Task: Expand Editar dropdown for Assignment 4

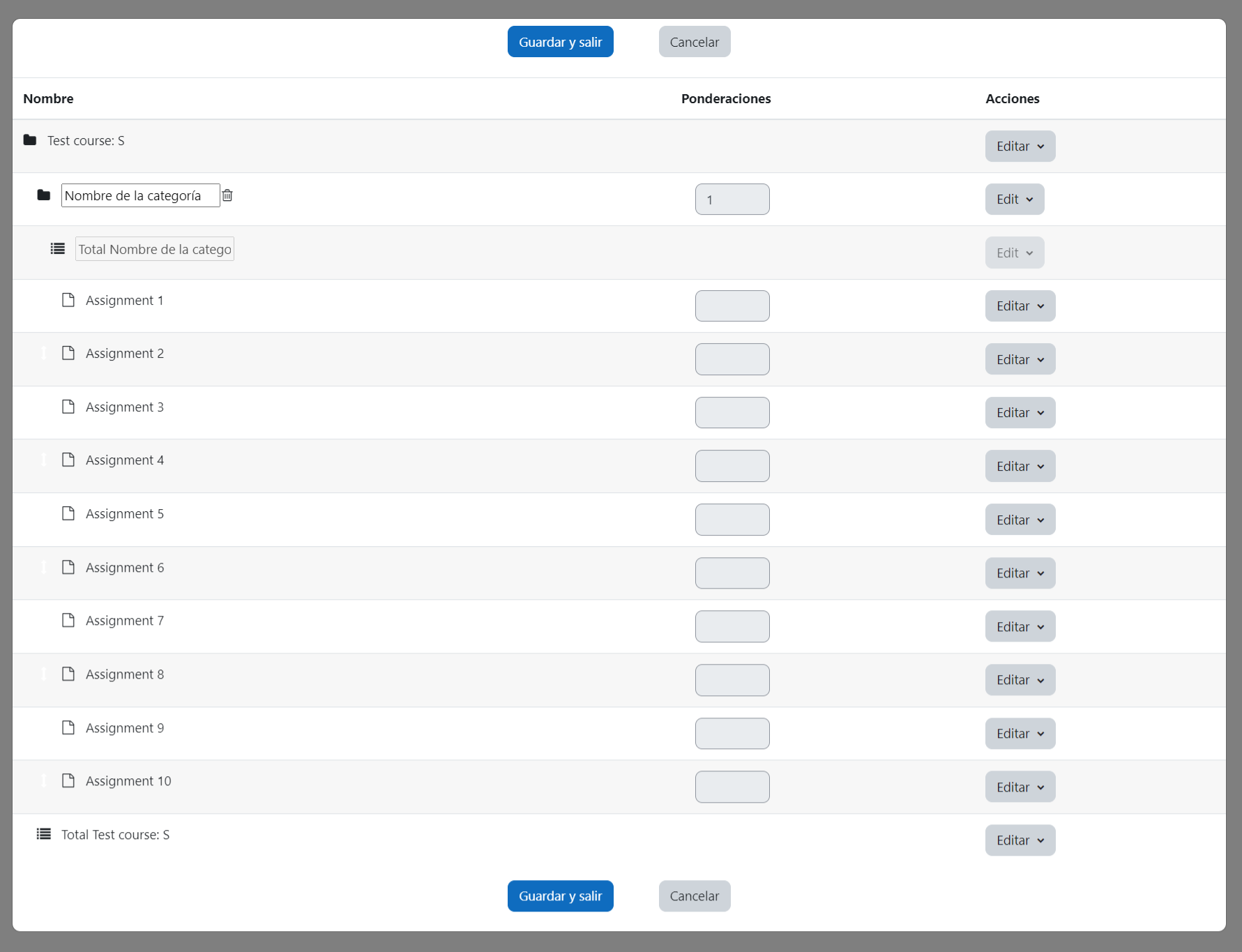Action: [x=1020, y=466]
